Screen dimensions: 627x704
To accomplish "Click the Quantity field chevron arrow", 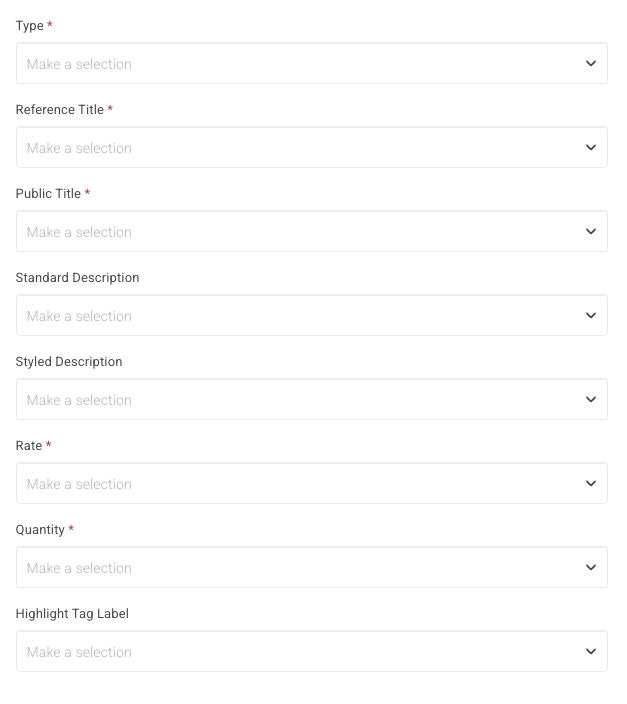I will pos(591,567).
